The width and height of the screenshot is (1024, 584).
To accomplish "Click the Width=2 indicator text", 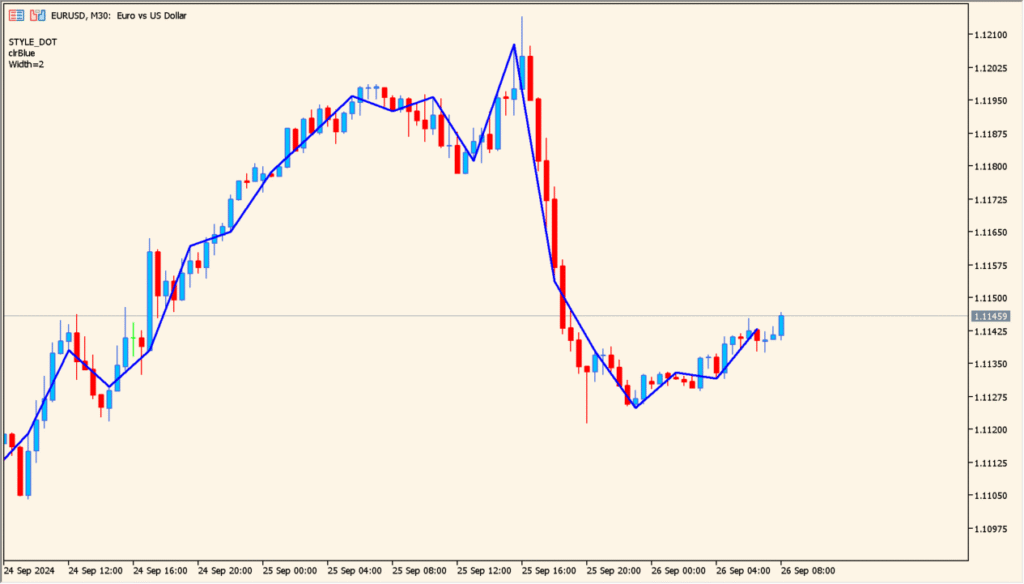I will tap(27, 63).
